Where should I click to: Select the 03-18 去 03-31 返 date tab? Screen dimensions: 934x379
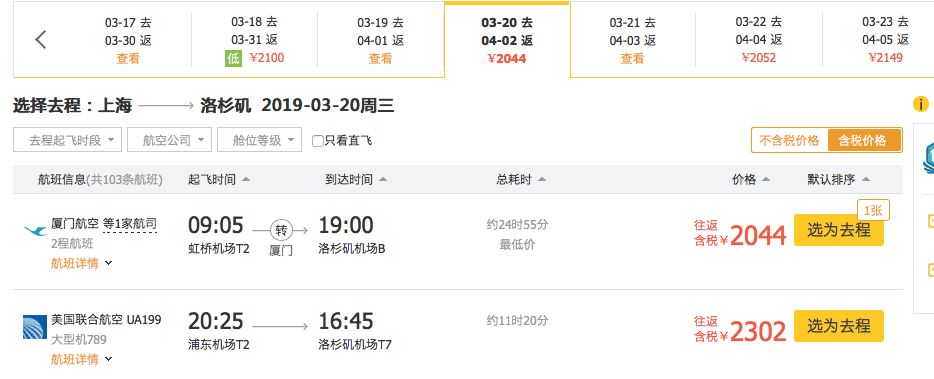click(254, 40)
